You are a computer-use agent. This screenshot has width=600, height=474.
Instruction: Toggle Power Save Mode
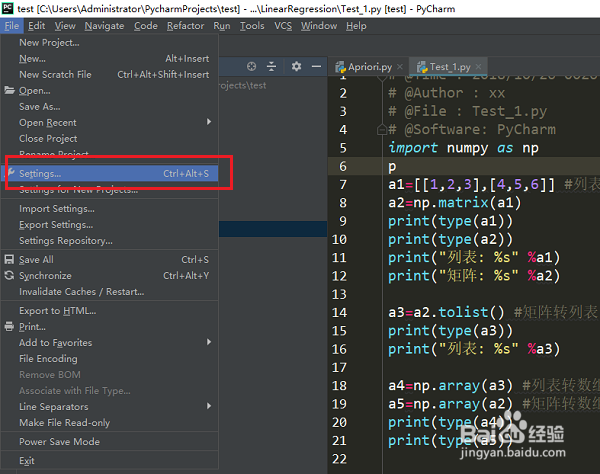click(109, 442)
